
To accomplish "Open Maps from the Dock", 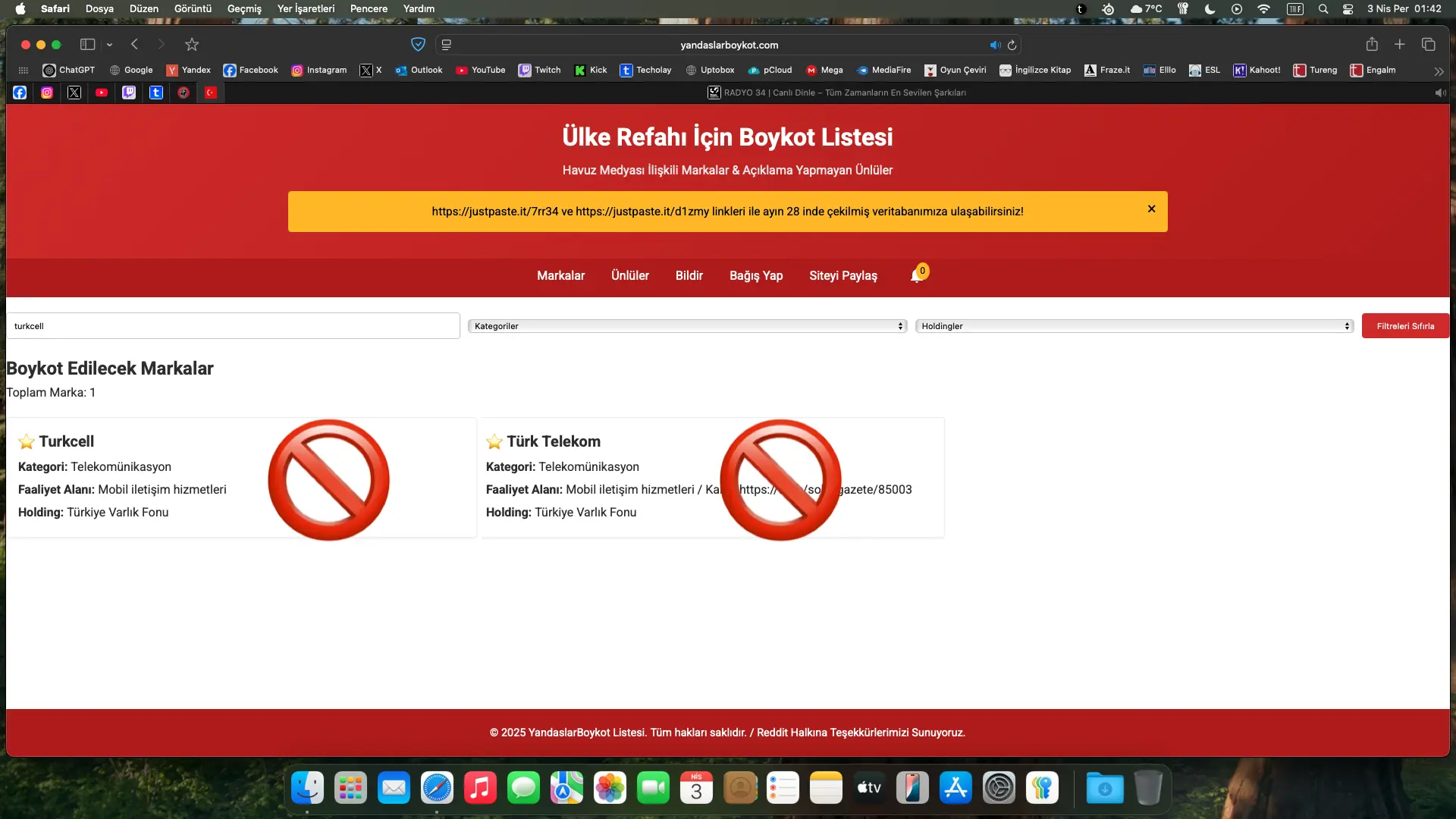I will [566, 789].
